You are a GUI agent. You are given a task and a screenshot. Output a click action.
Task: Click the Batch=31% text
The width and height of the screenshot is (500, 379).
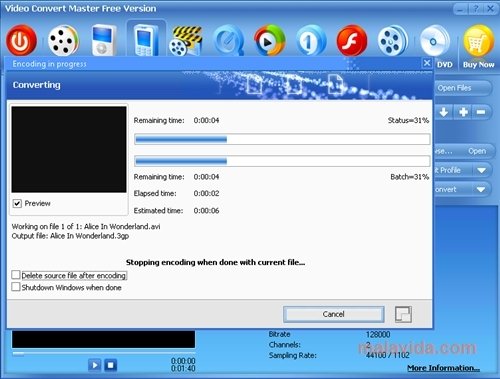click(x=410, y=177)
